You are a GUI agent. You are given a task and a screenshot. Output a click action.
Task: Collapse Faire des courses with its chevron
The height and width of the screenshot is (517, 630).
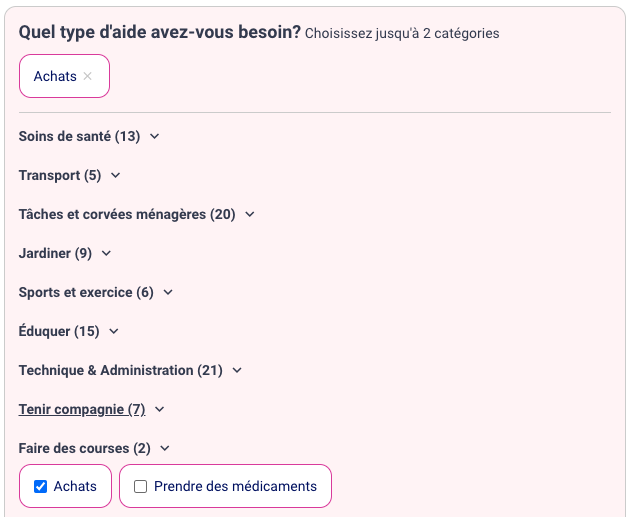point(165,449)
